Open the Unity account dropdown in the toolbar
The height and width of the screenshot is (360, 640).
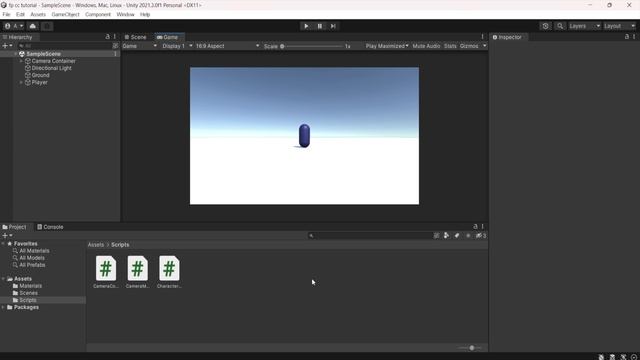(14, 26)
